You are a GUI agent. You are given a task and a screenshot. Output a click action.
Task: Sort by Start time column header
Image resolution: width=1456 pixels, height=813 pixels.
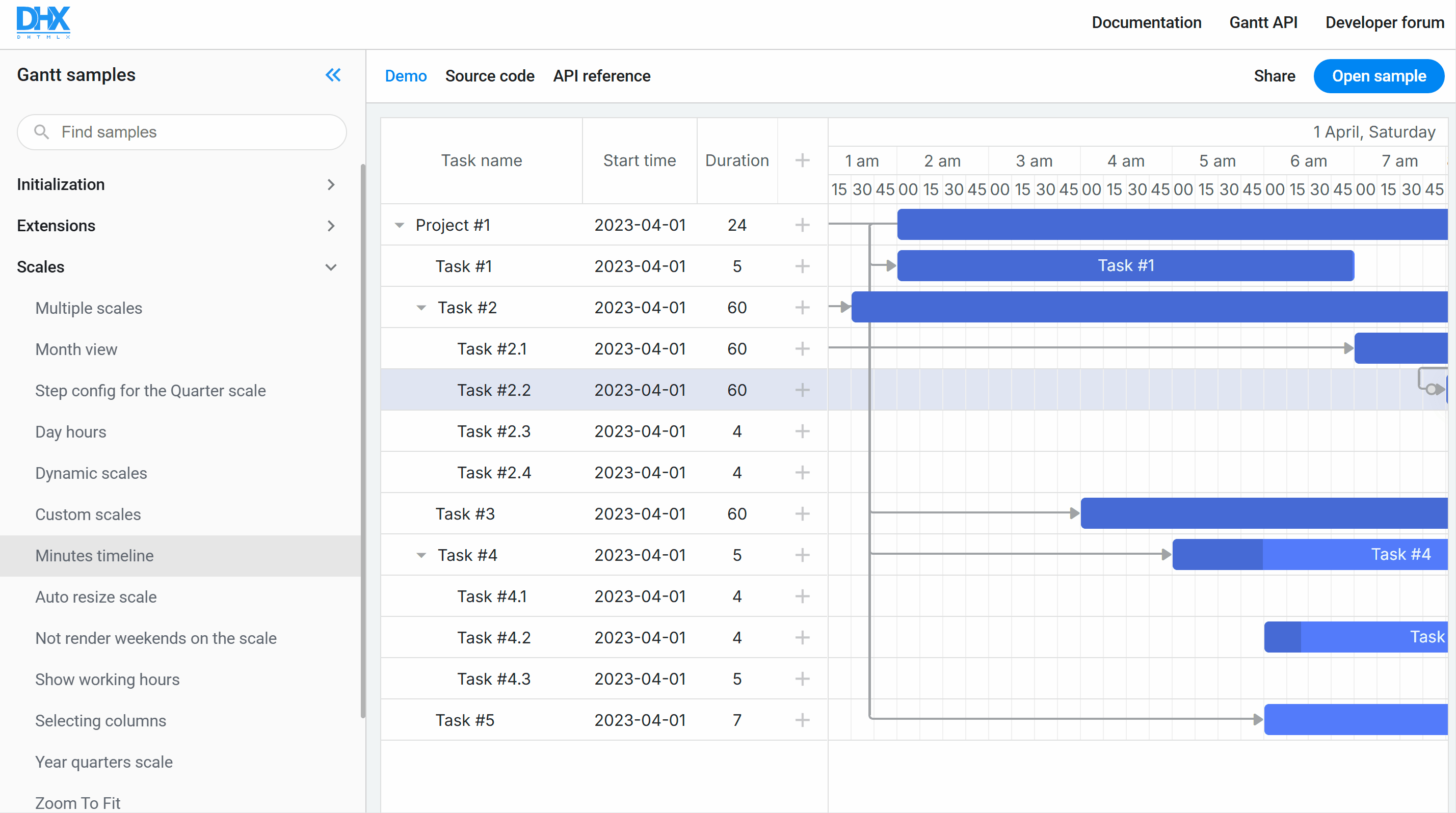point(639,160)
